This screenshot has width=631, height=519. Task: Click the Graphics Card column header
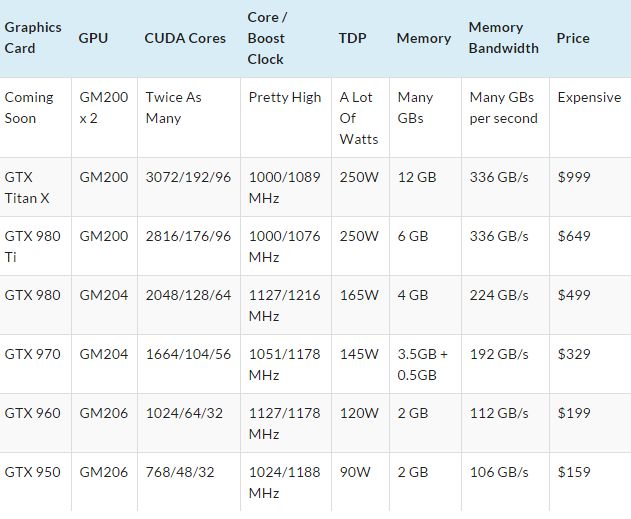[33, 38]
